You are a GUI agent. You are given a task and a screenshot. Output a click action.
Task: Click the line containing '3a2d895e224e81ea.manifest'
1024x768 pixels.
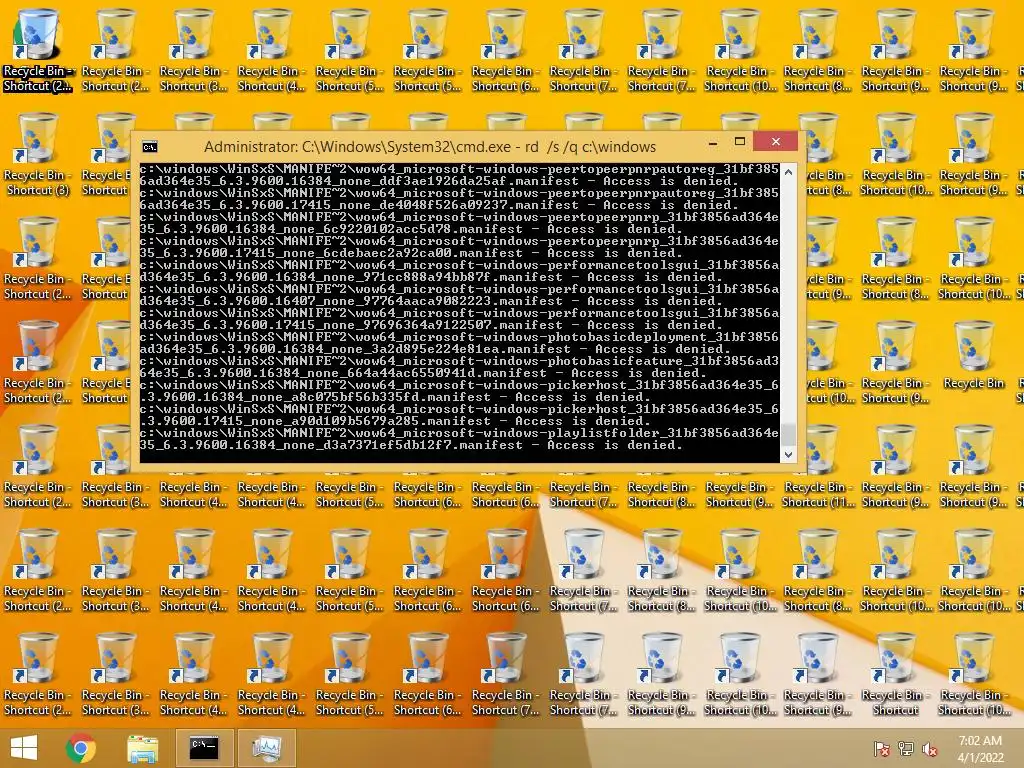(436, 349)
